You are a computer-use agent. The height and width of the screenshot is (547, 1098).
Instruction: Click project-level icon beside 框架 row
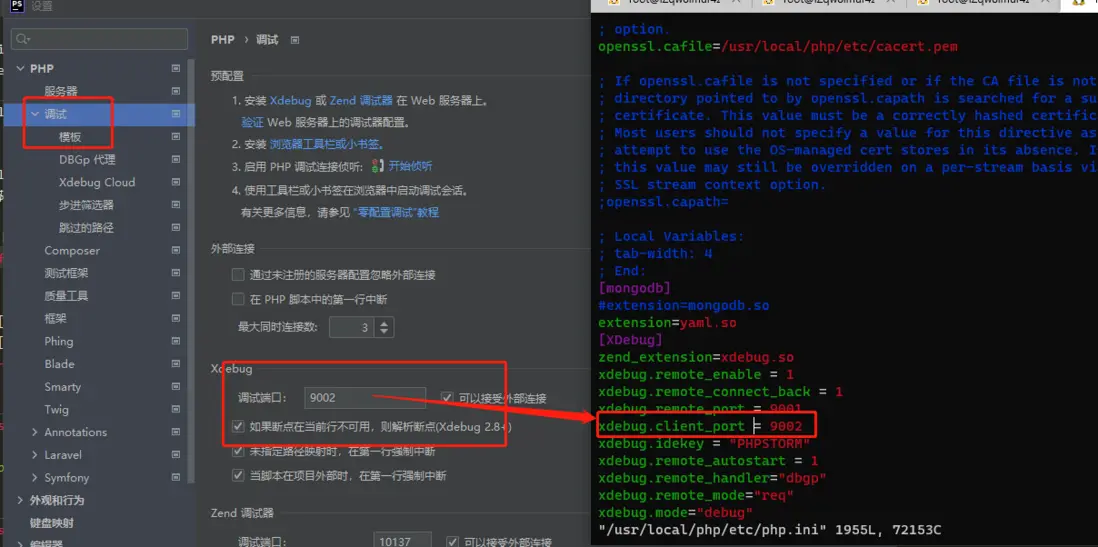[176, 319]
